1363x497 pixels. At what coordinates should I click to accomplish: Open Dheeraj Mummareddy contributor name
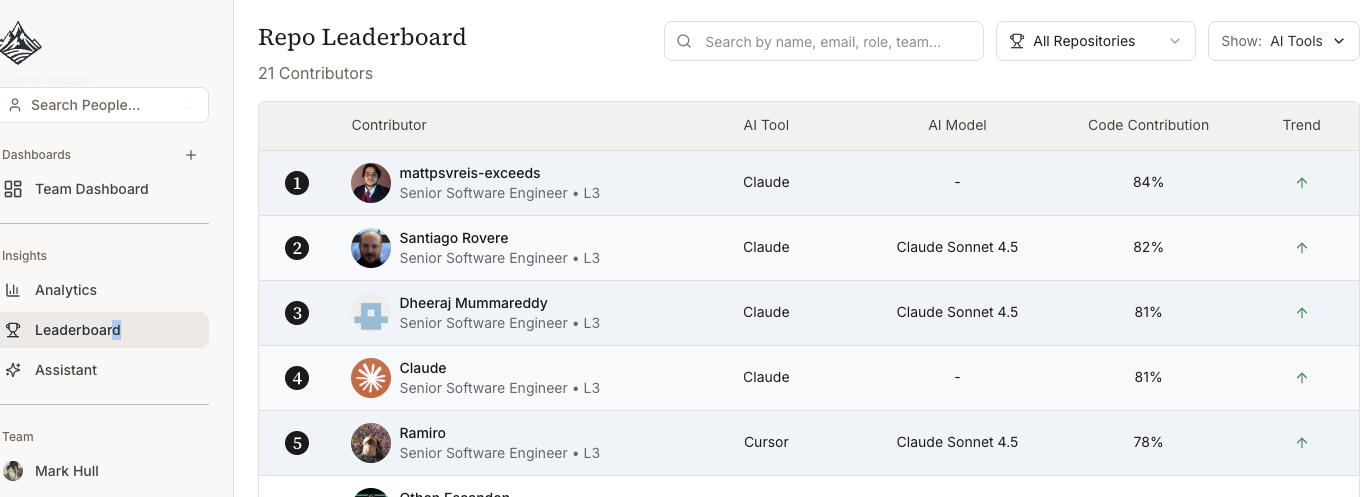point(473,303)
